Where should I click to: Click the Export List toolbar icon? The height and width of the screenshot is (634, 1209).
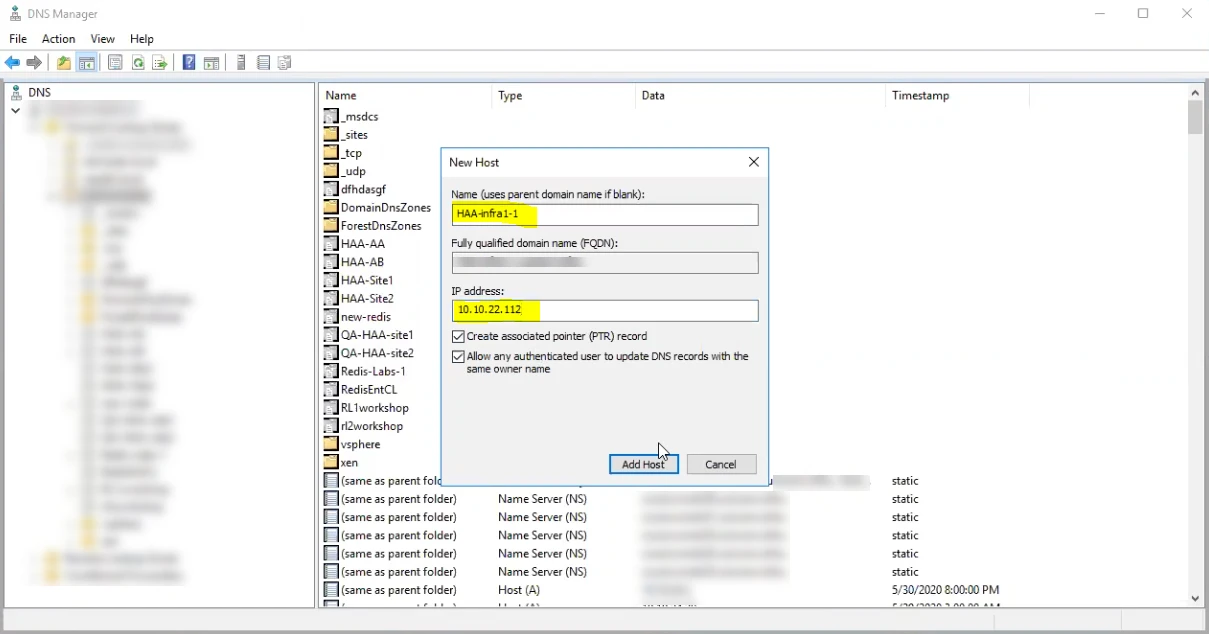pos(159,63)
